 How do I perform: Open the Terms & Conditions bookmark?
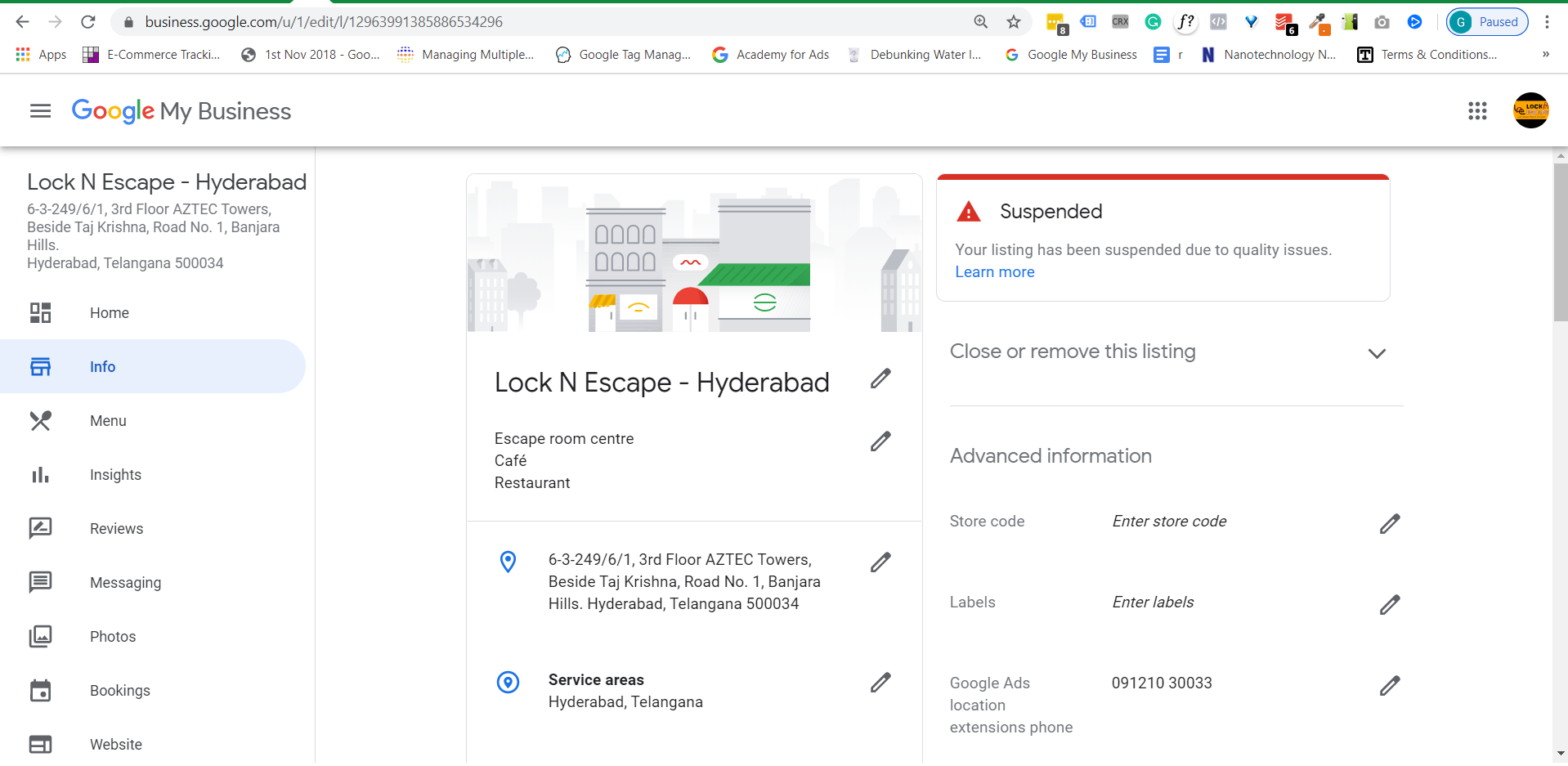1427,55
